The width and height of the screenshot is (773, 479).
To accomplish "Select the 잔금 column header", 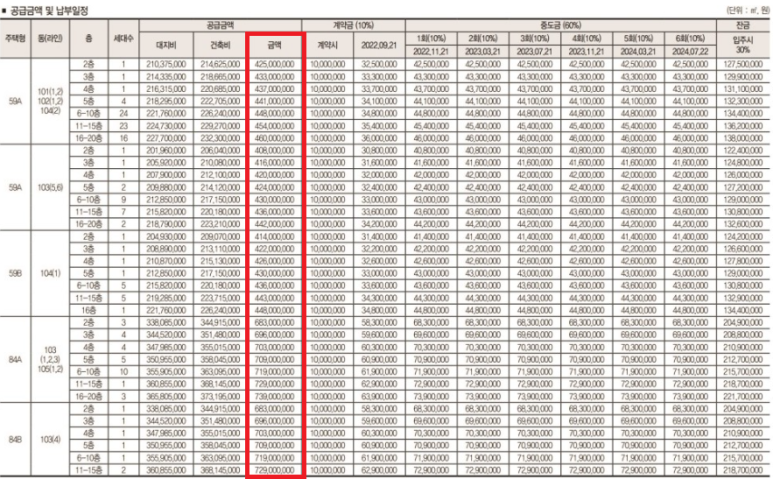I will click(x=743, y=26).
